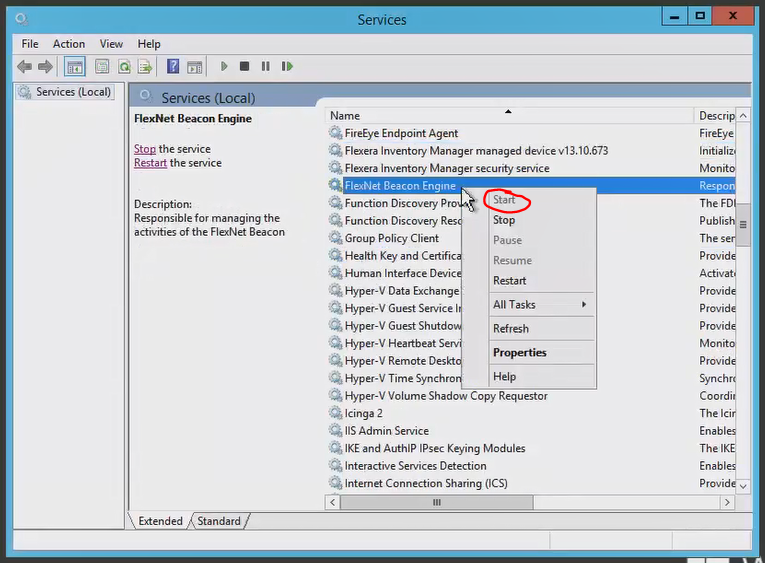Click the Properties toolbar icon
Image resolution: width=765 pixels, height=563 pixels.
pos(102,66)
